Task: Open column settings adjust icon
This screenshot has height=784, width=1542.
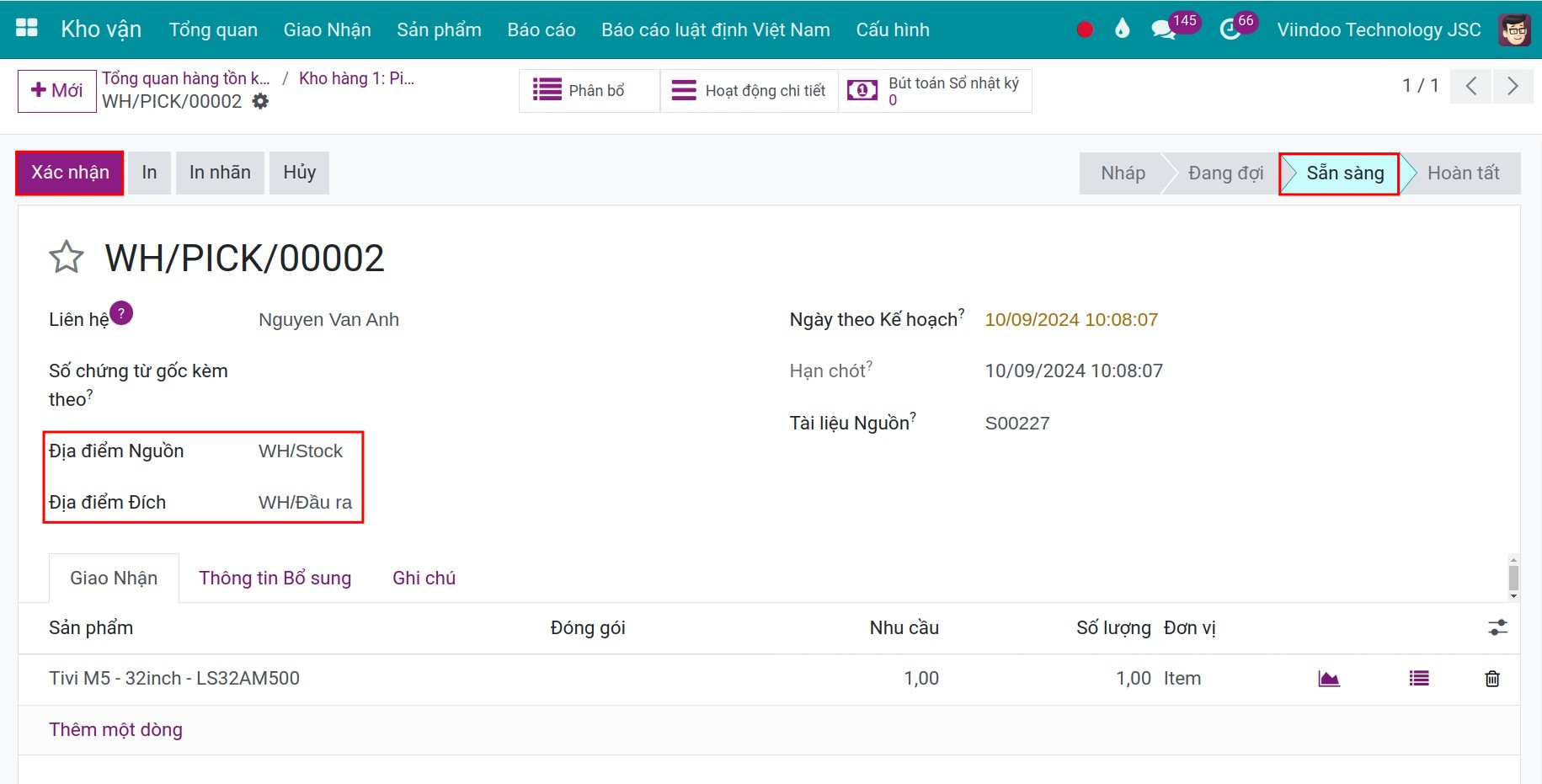Action: coord(1497,627)
